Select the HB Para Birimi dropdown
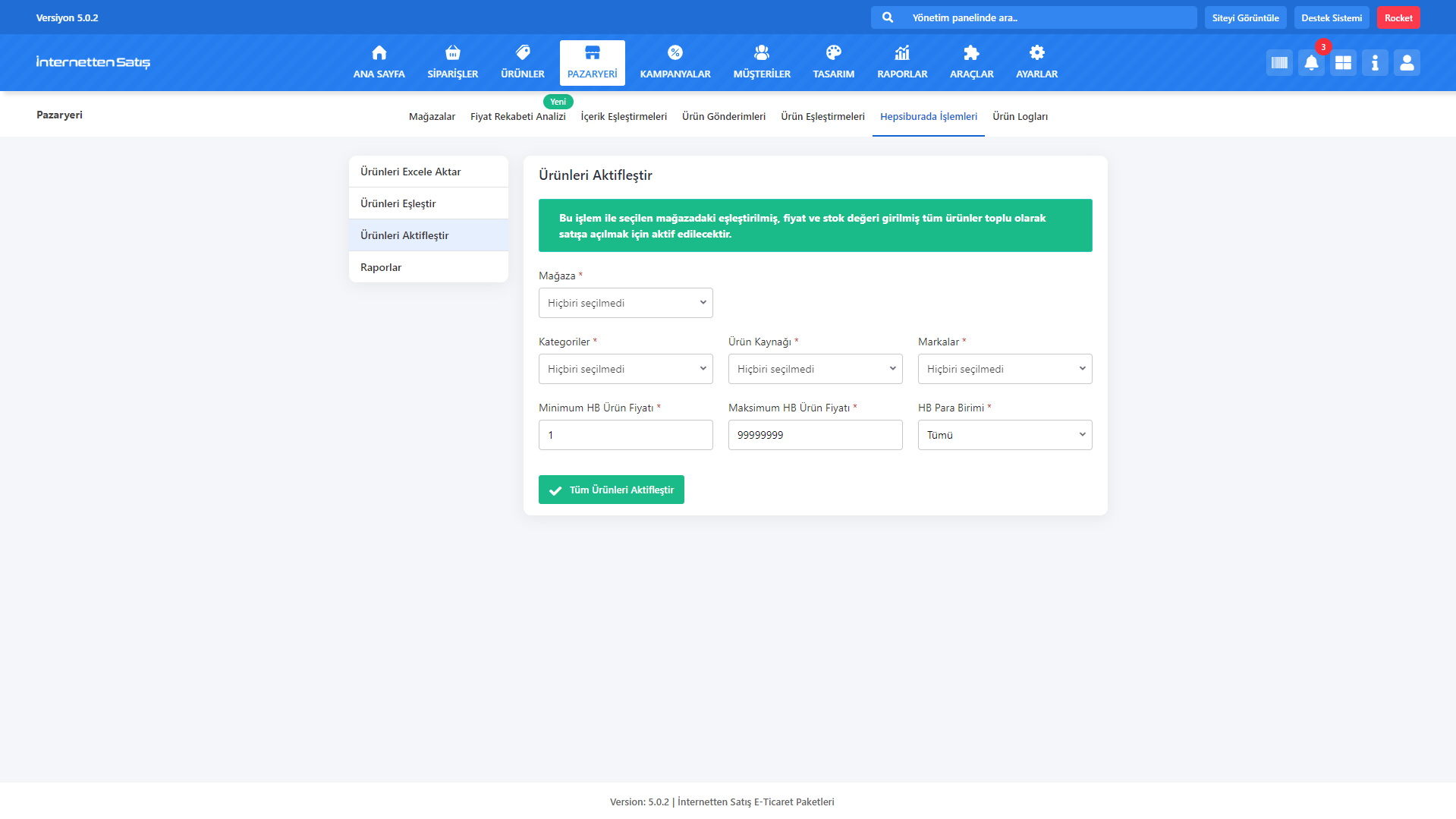This screenshot has width=1456, height=819. point(1005,435)
